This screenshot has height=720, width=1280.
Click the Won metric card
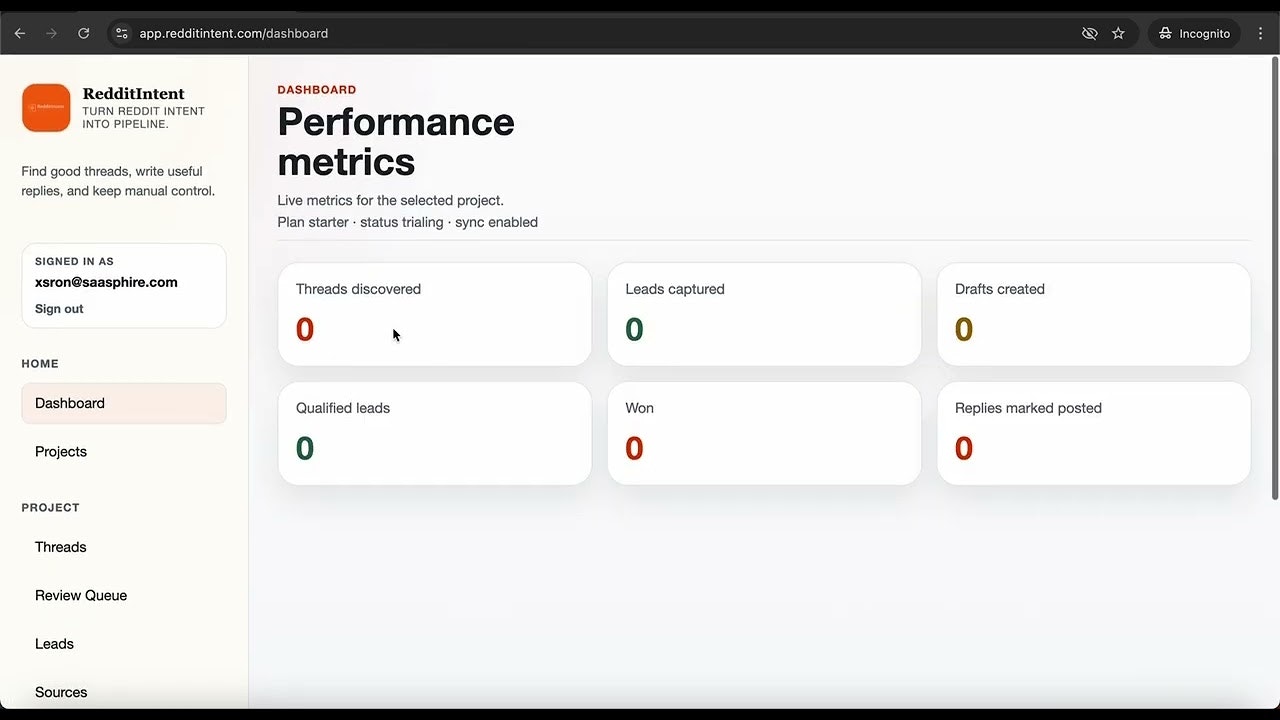764,433
